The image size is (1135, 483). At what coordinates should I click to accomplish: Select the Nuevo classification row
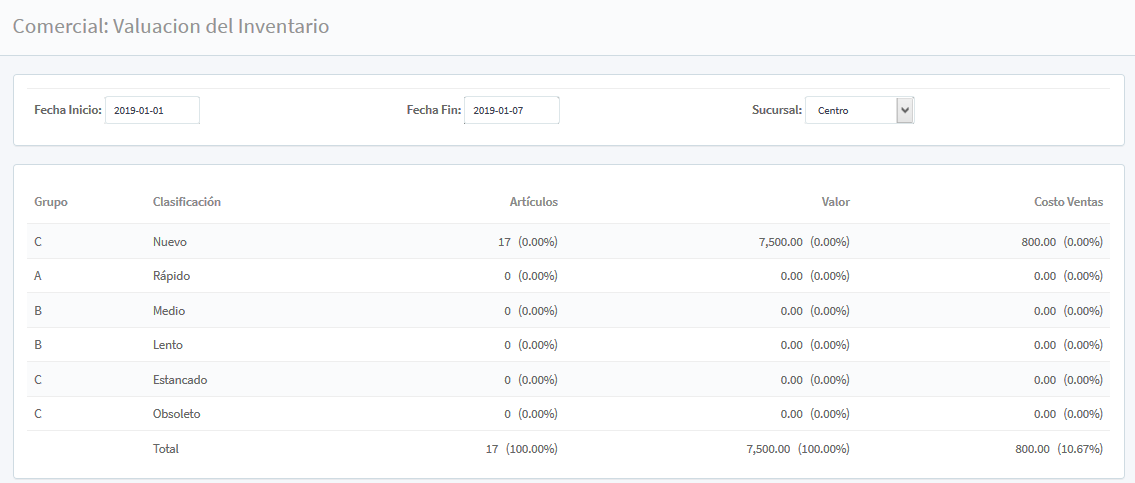tap(170, 242)
